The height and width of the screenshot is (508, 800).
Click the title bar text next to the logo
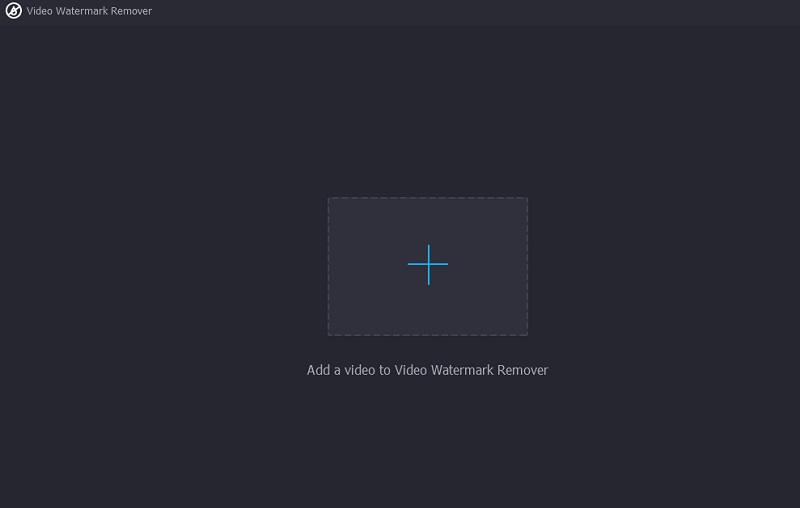[x=89, y=11]
